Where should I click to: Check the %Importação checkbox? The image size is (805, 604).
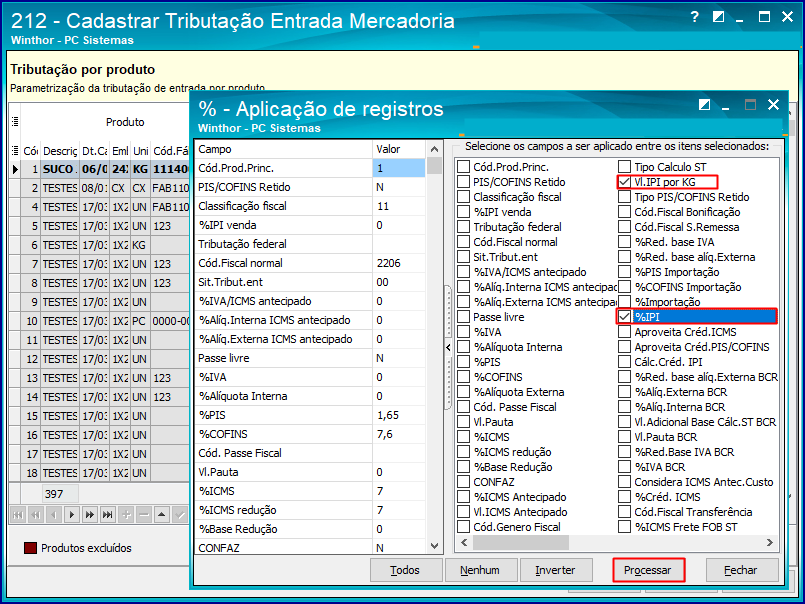624,302
